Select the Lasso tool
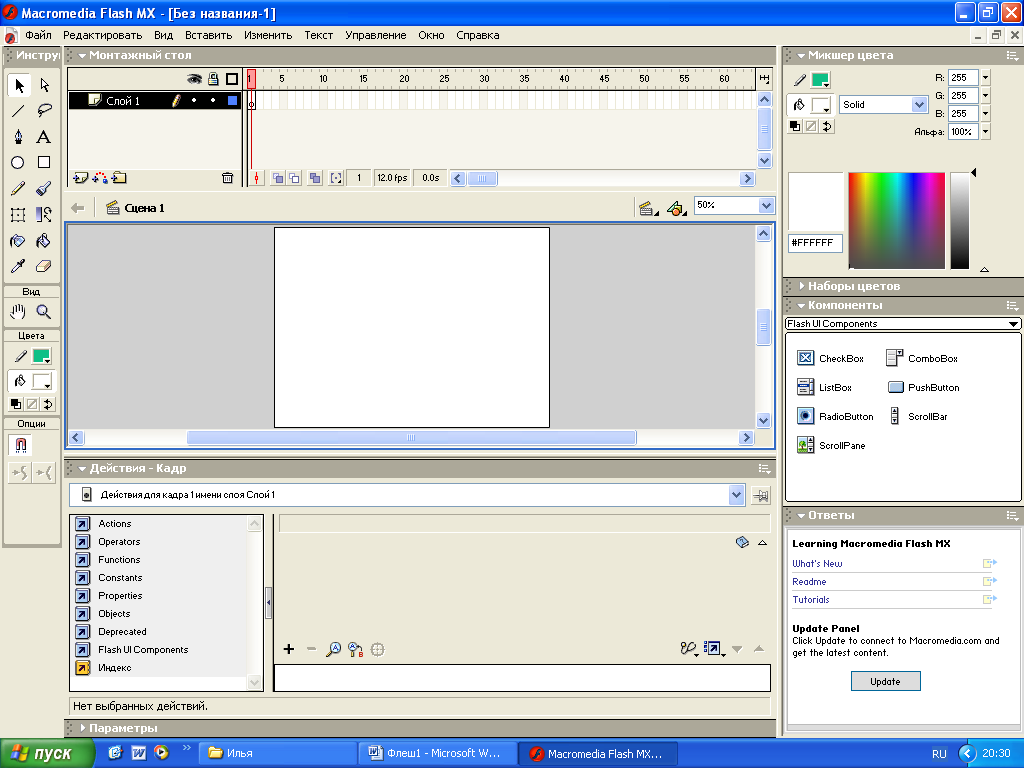This screenshot has width=1024, height=768. point(44,110)
